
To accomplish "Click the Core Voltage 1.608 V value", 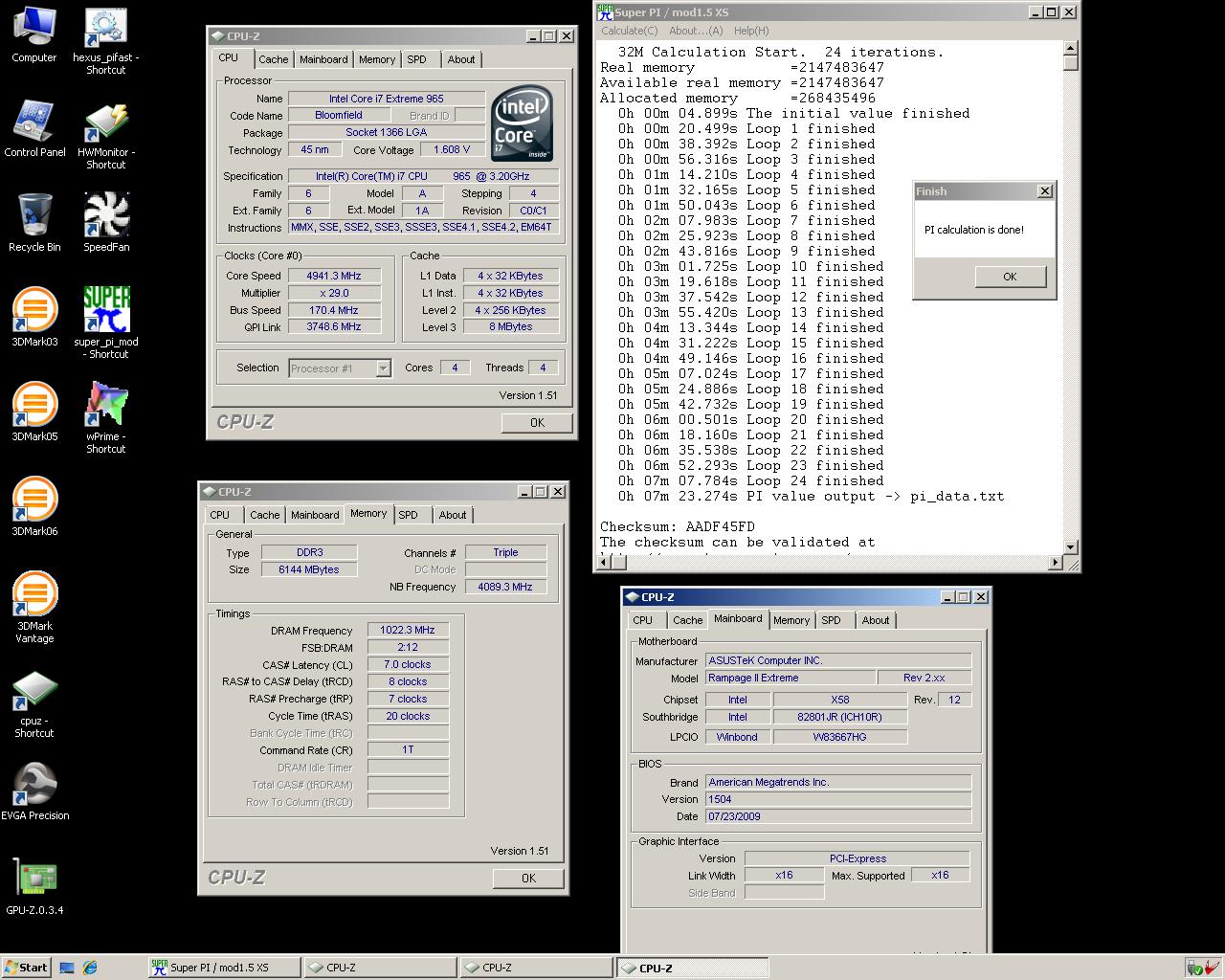I will click(453, 150).
